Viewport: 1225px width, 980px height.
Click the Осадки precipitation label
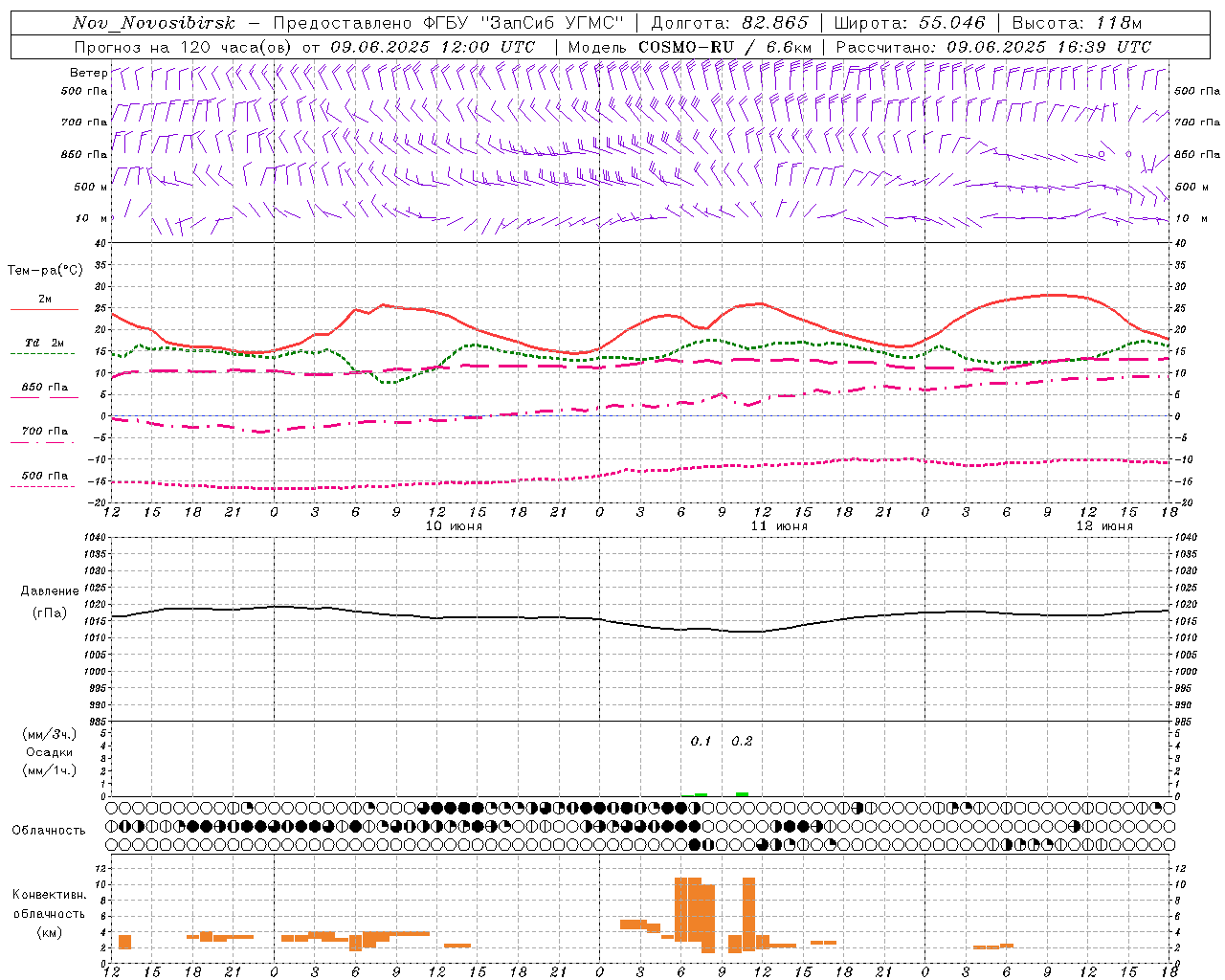coord(50,752)
